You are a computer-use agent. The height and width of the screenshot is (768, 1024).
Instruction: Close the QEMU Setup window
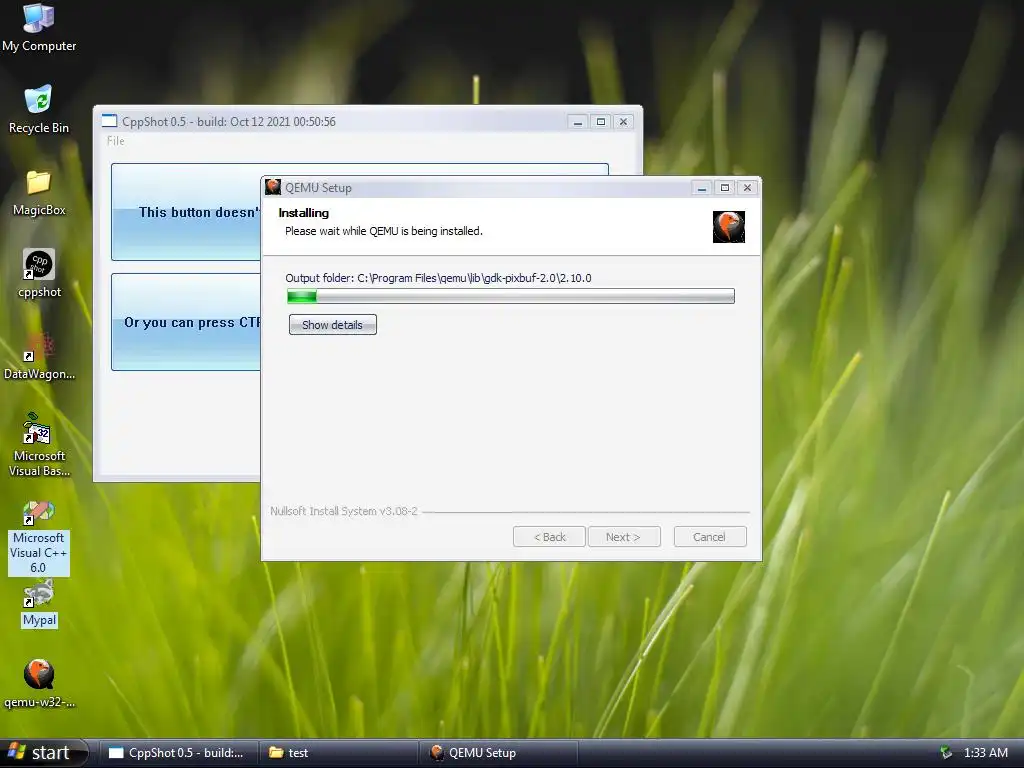click(748, 187)
